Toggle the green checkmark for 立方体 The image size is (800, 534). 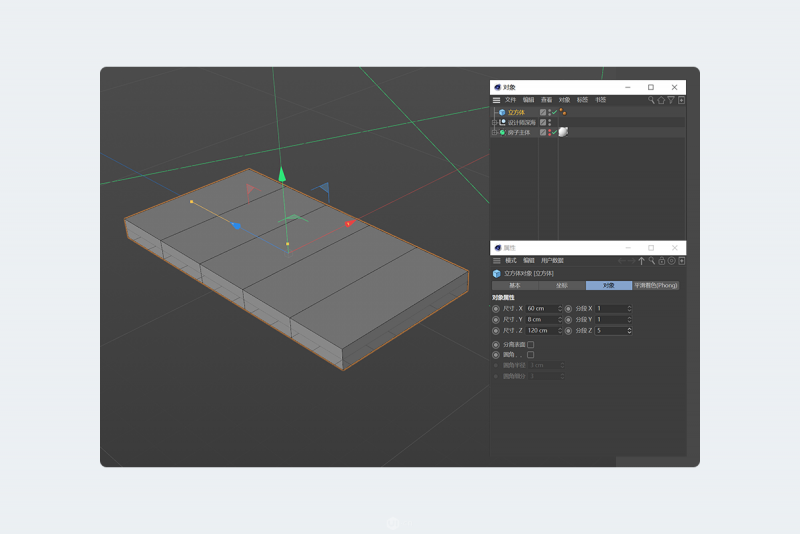click(553, 112)
